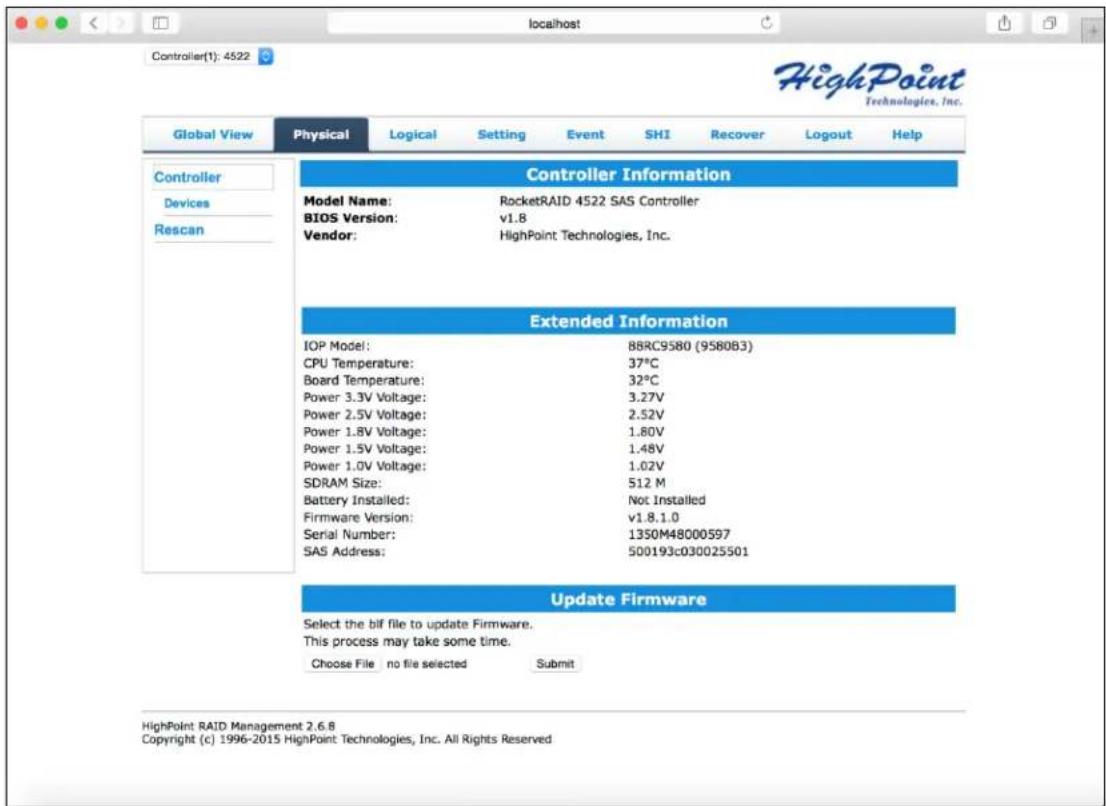The height and width of the screenshot is (806, 1106).
Task: Open the Event tab
Action: click(x=585, y=135)
